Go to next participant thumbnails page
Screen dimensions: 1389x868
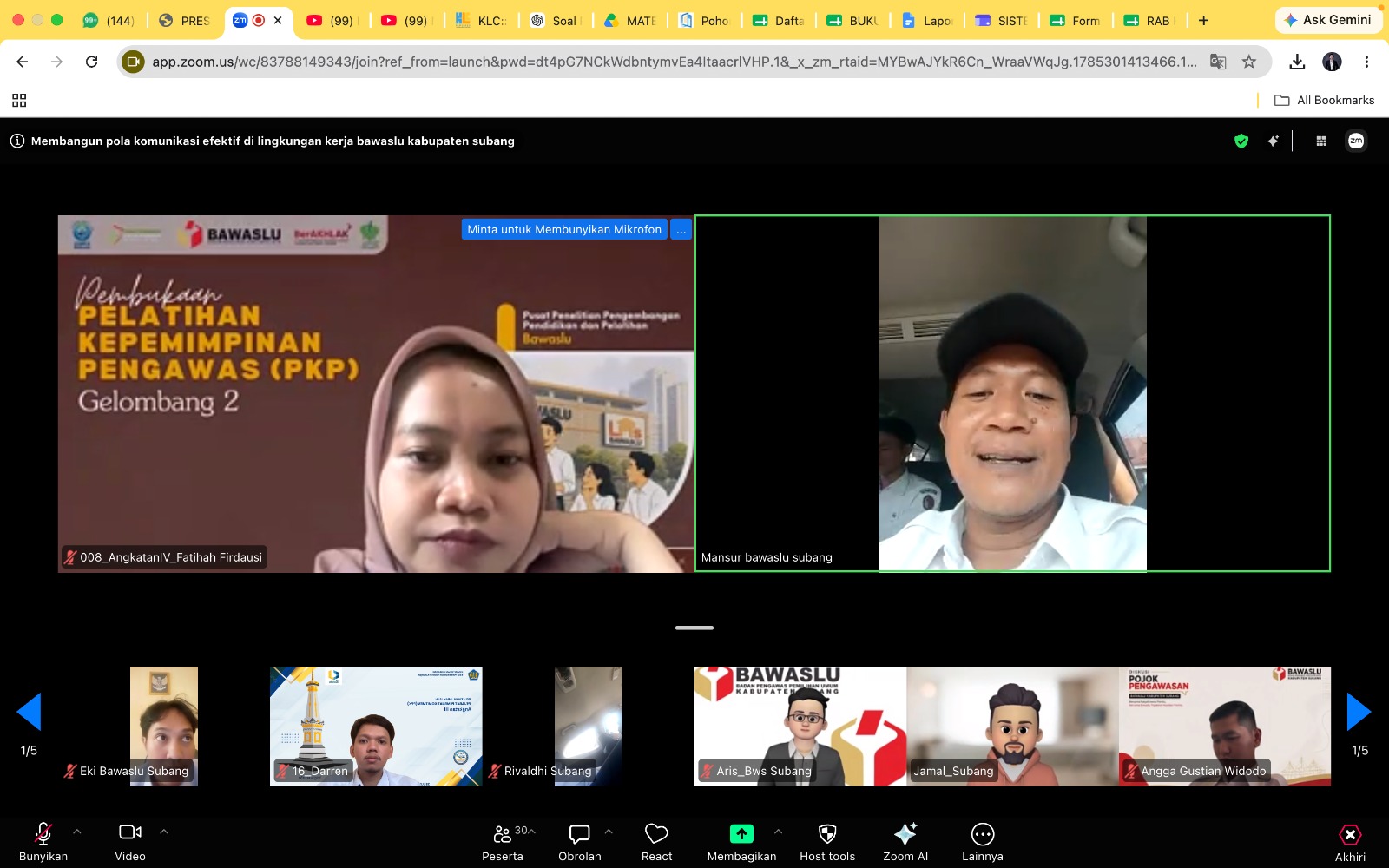[1359, 712]
